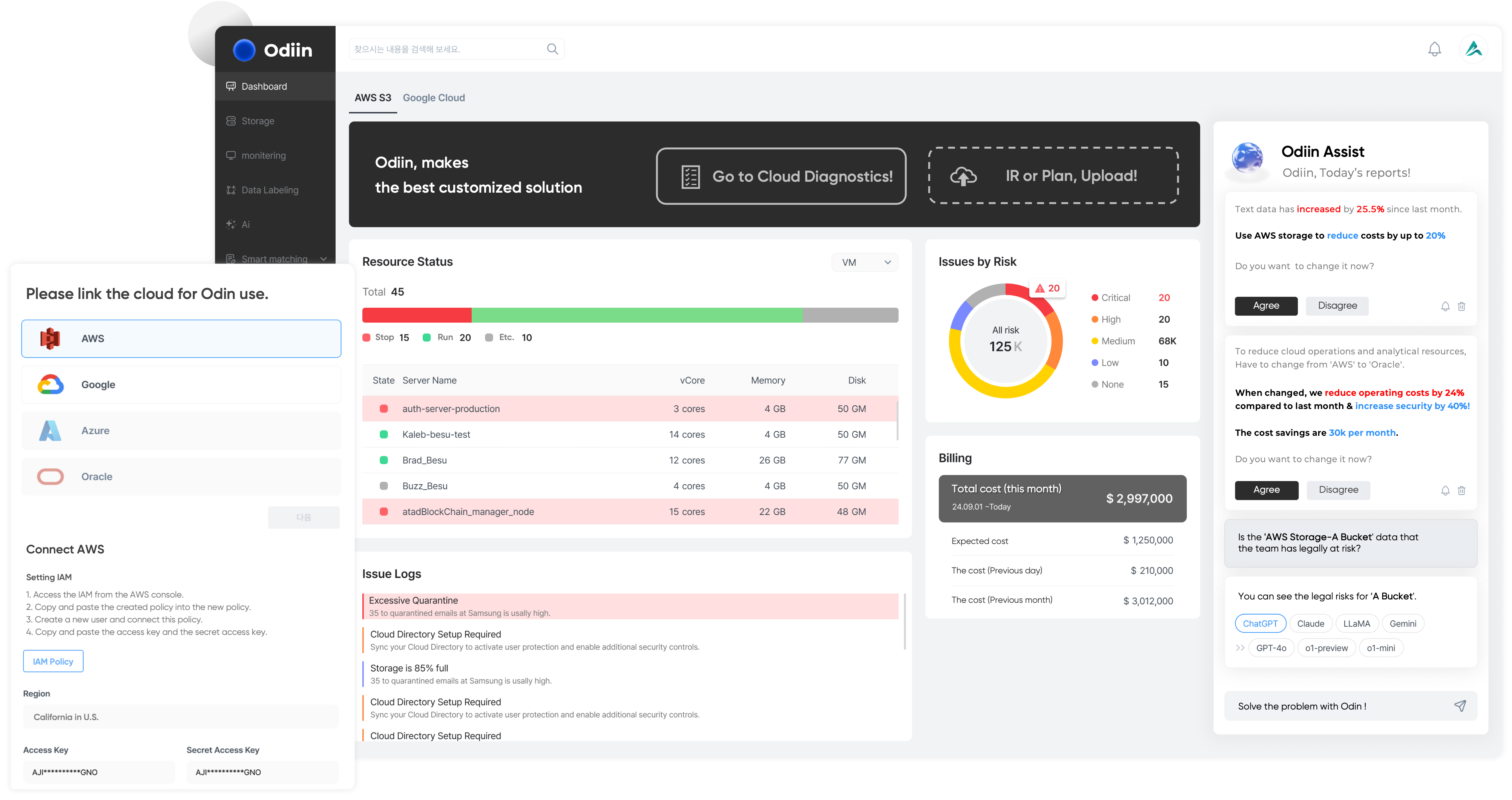Screen dimensions: 1512x800
Task: Select Google as the cloud provider
Action: coord(181,385)
